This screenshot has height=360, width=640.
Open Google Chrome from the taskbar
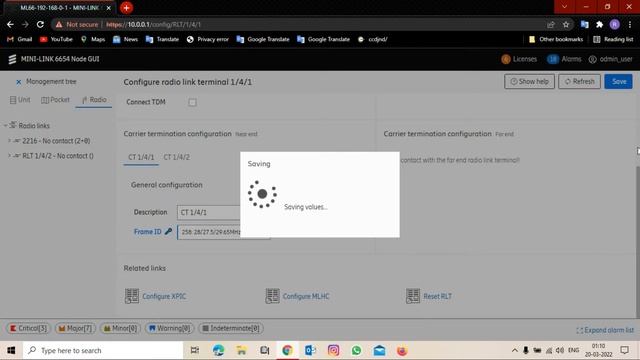click(x=287, y=350)
